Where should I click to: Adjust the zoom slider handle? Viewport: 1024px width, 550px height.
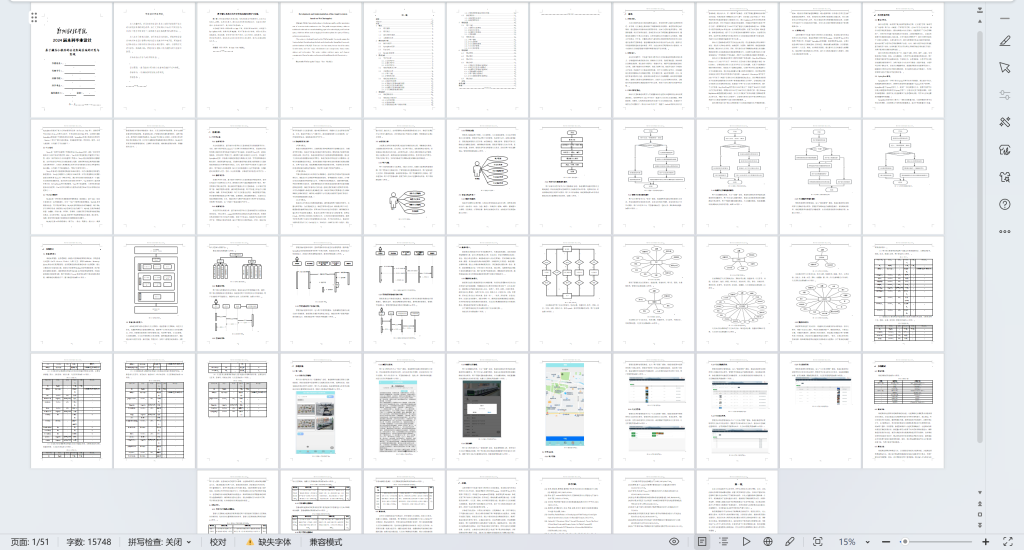point(904,542)
